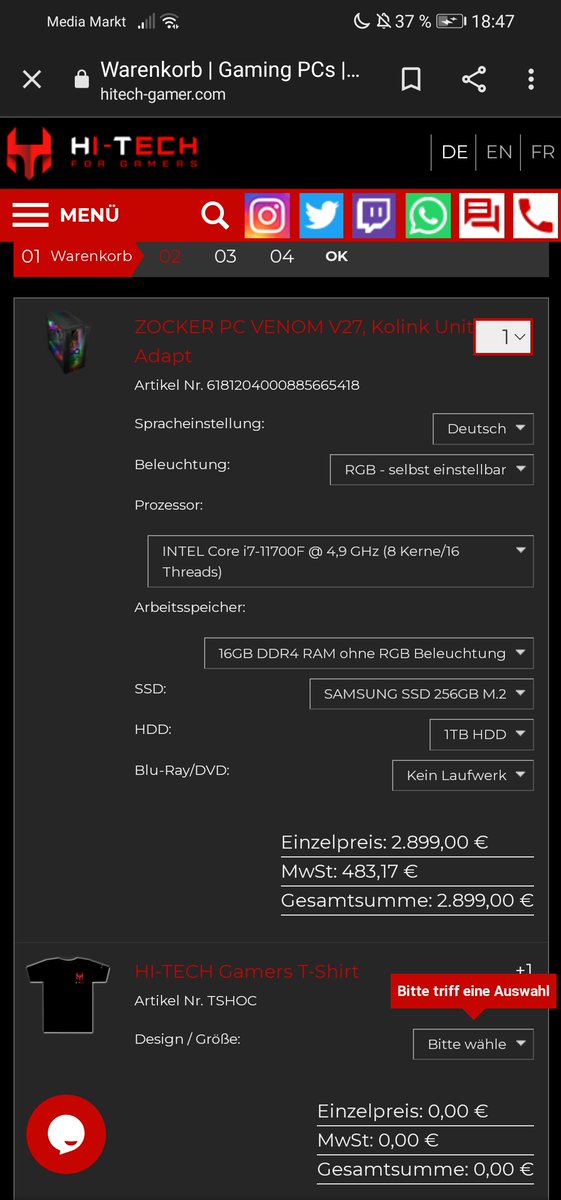Choose a size in Bitte wähle dropdown

pyautogui.click(x=473, y=1044)
